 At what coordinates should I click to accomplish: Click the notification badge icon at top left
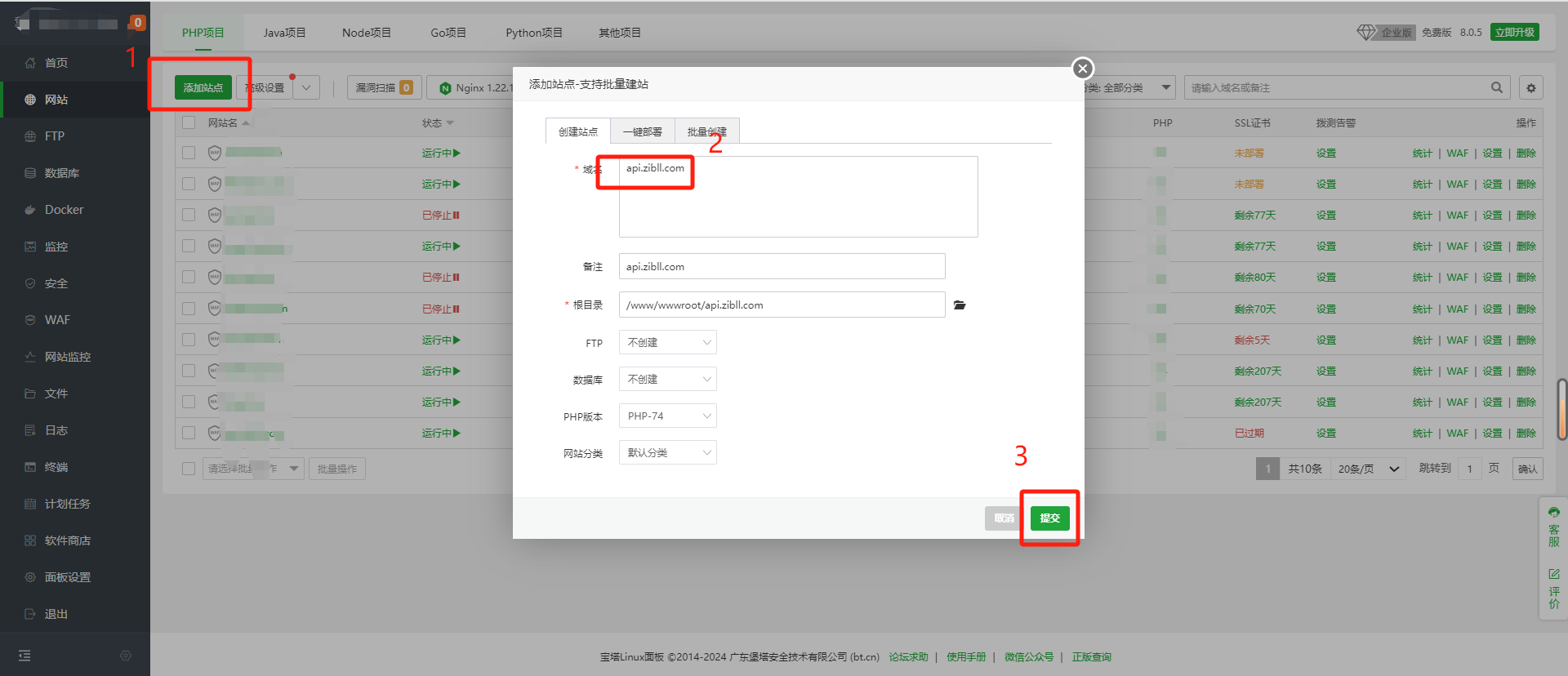[137, 23]
